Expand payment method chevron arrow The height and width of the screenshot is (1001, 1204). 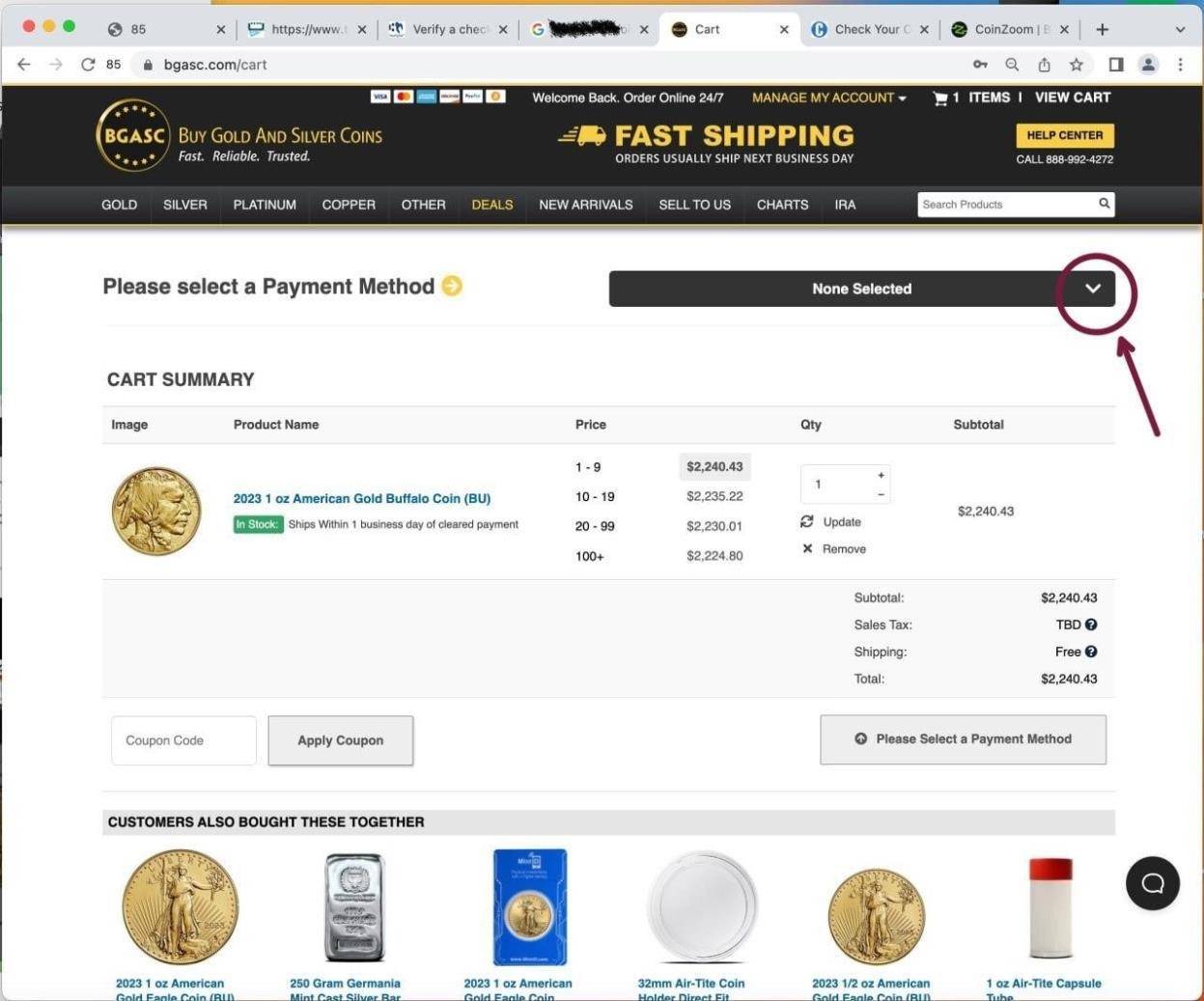[x=1093, y=289]
